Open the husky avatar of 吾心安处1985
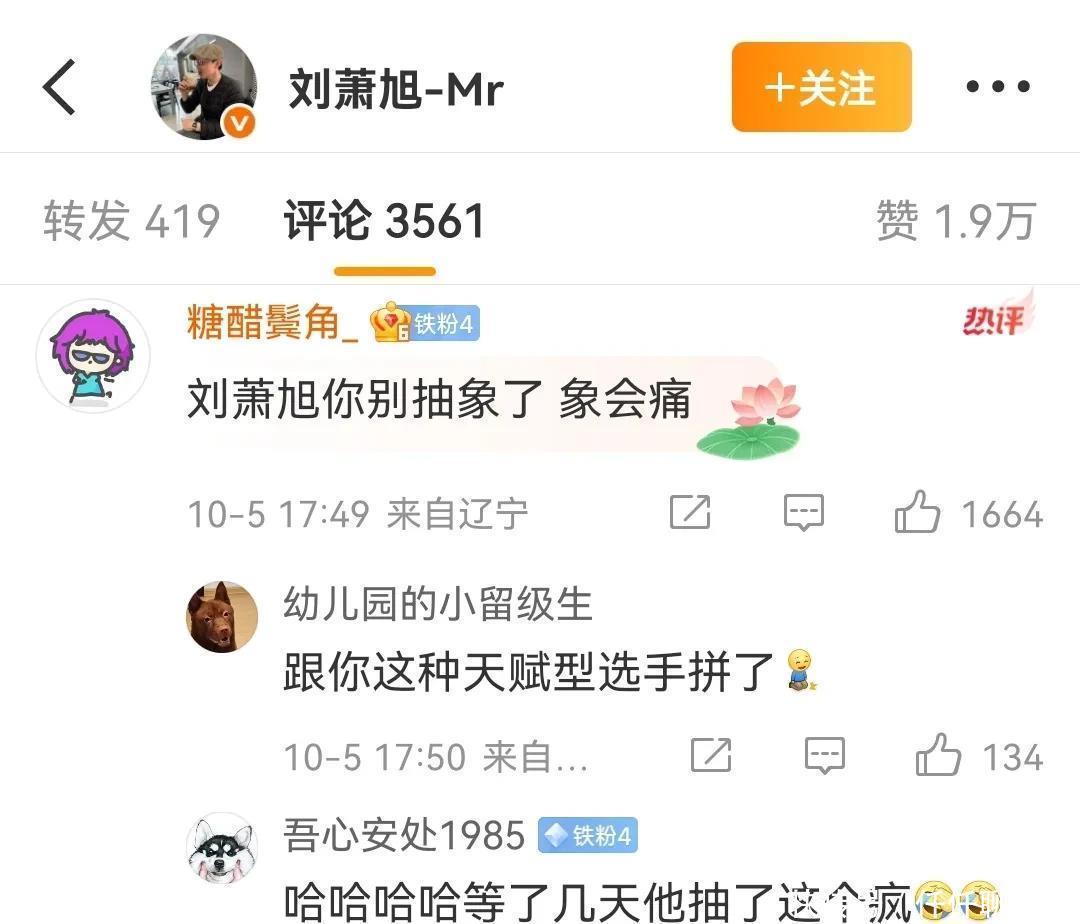 222,848
